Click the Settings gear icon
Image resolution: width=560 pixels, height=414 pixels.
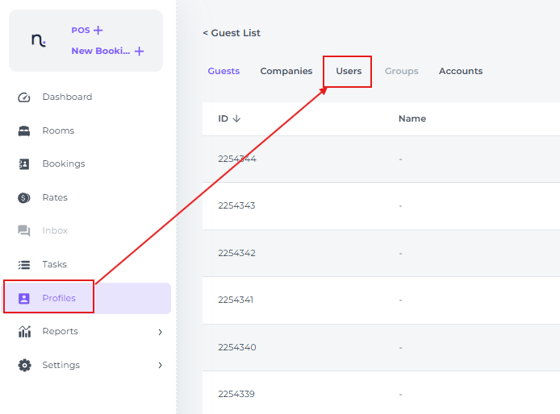tap(24, 365)
